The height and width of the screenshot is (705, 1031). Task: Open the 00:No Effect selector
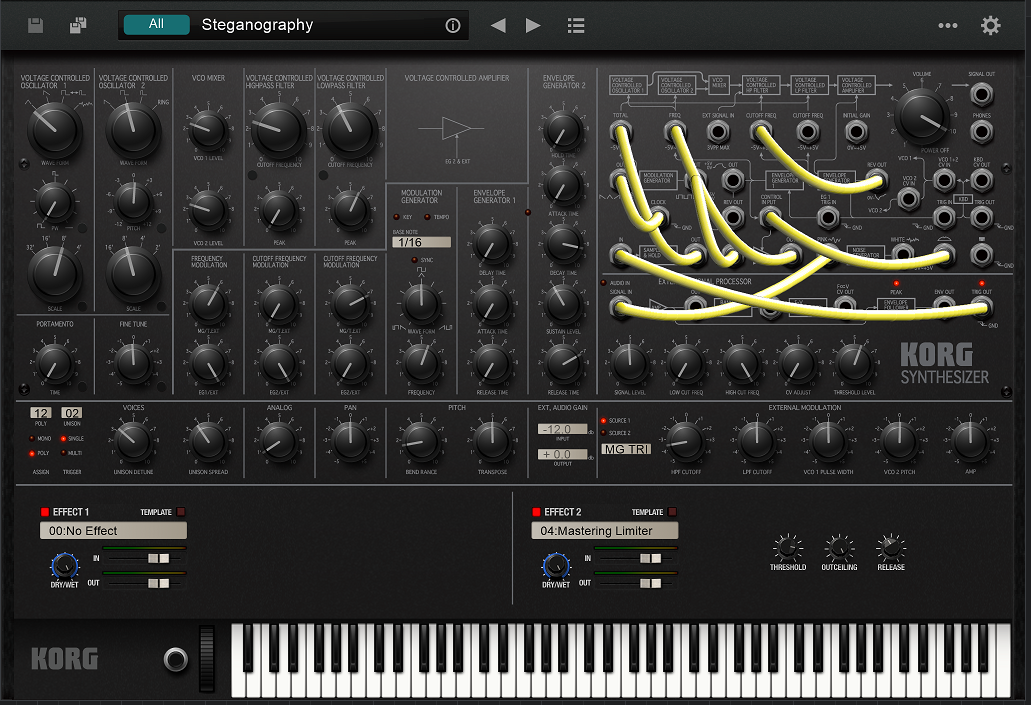(x=113, y=531)
